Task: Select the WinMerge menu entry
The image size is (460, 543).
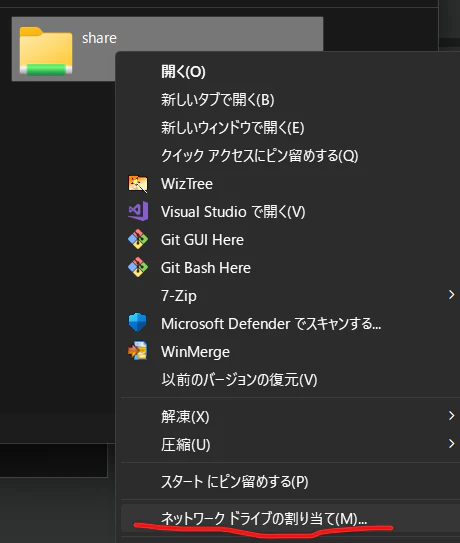Action: click(195, 352)
